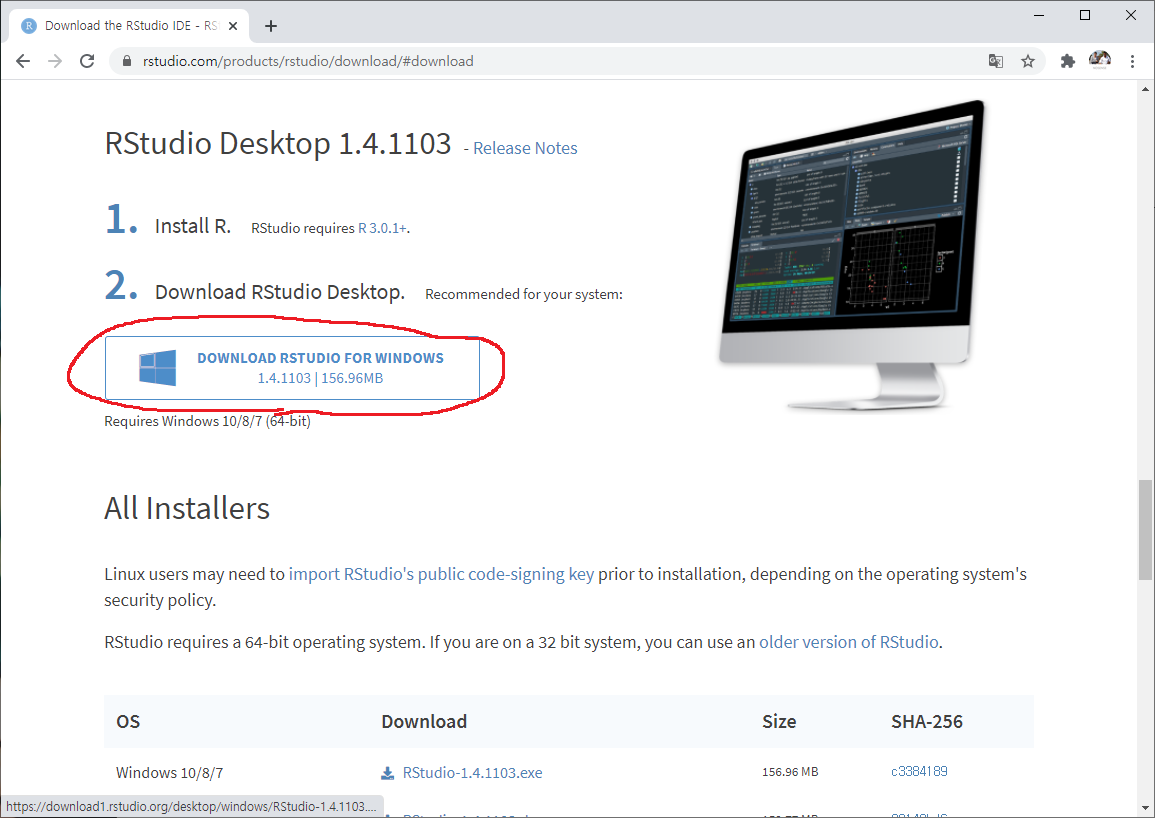Open a new browser tab
The height and width of the screenshot is (818, 1155).
[x=271, y=26]
